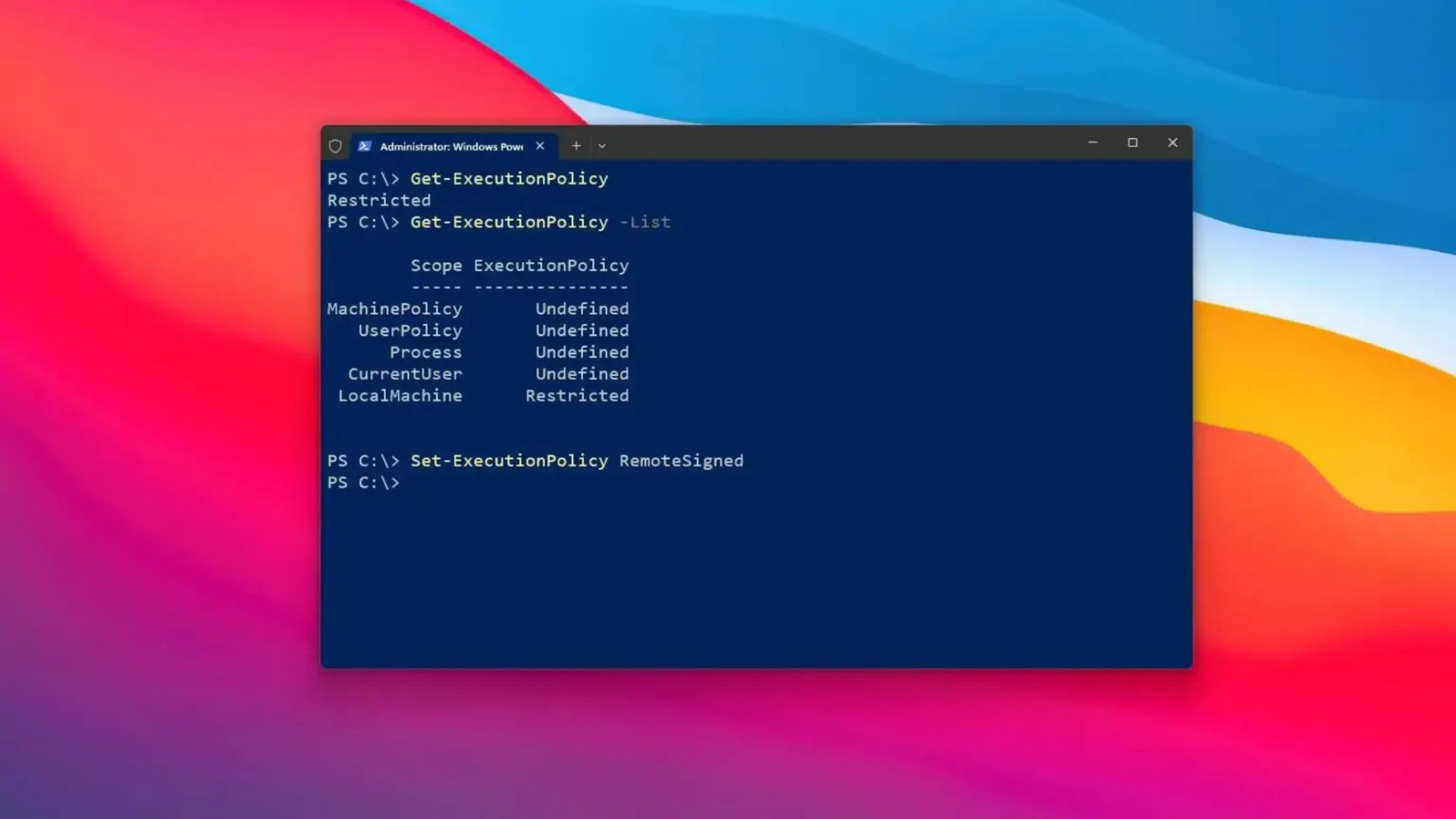
Task: Click the admin shield icon in title bar
Action: coord(334,146)
